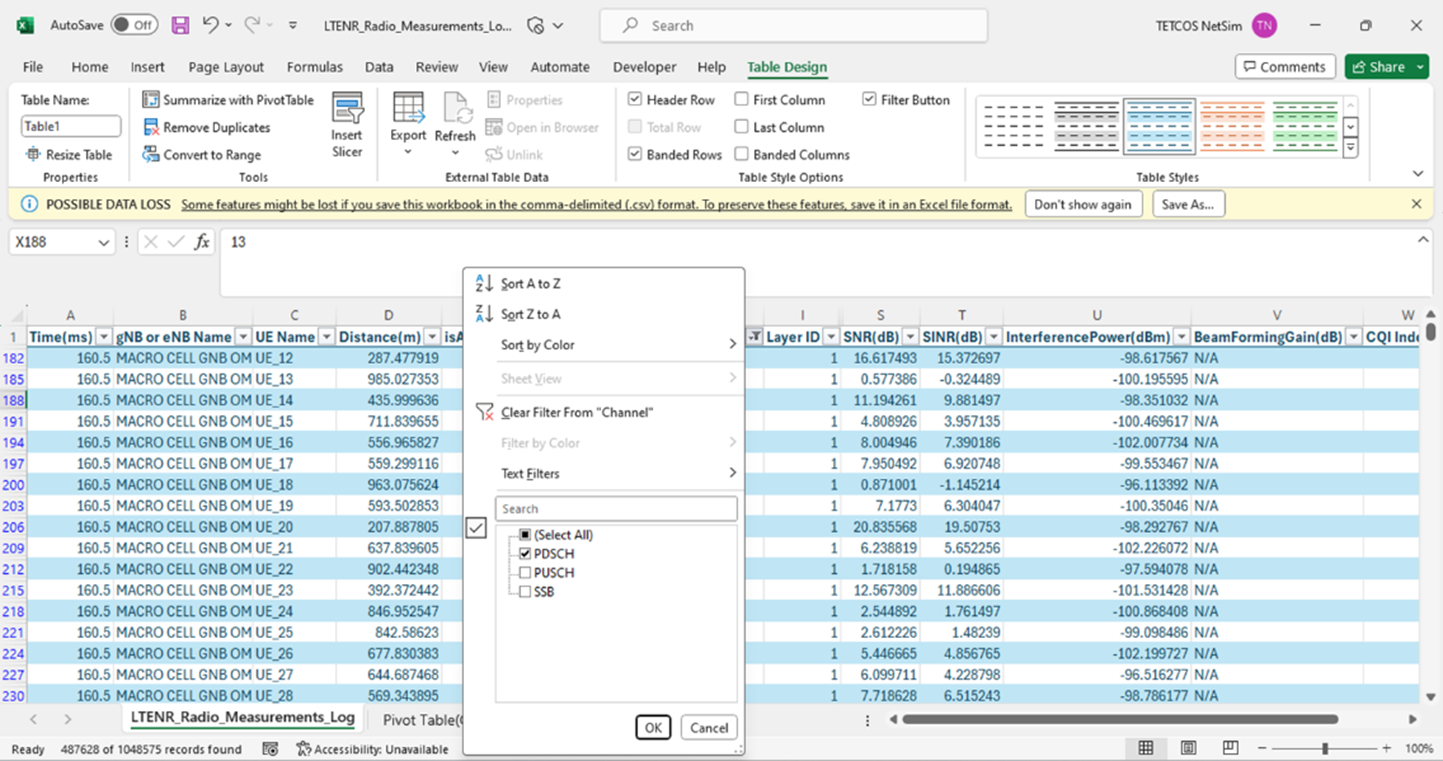Check the PUSCH filter checkbox
Viewport: 1443px width, 761px height.
pyautogui.click(x=525, y=573)
